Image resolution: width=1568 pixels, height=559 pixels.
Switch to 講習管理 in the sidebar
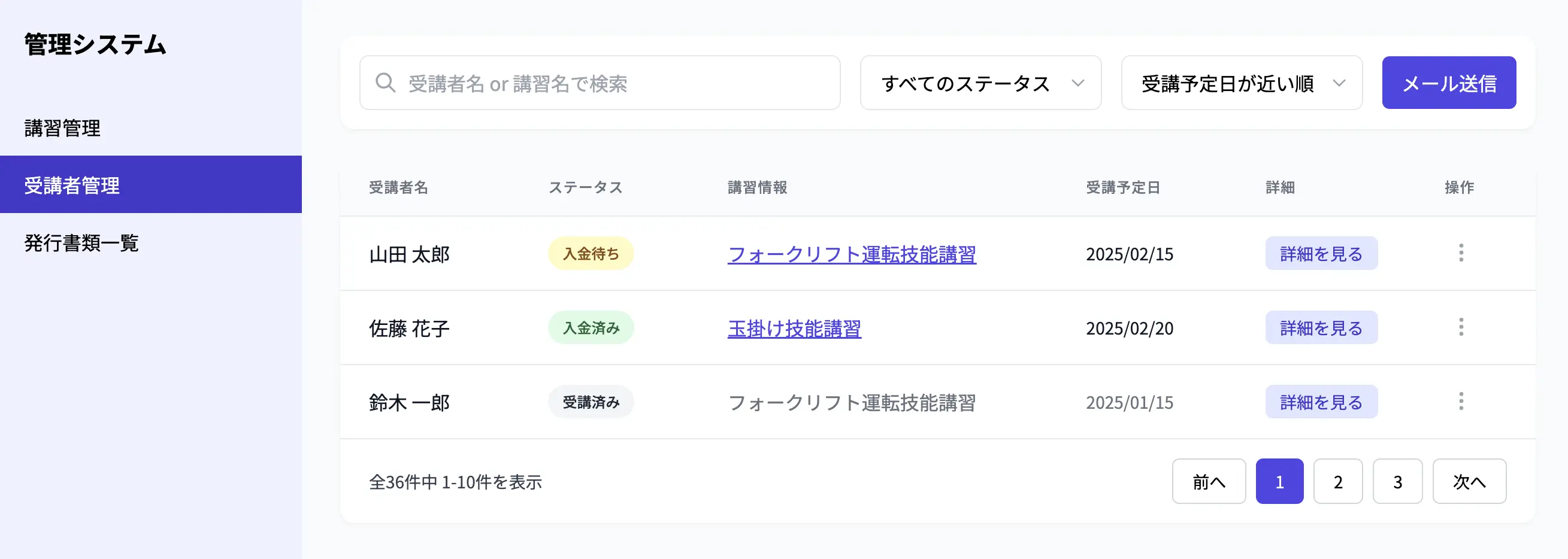[x=62, y=128]
